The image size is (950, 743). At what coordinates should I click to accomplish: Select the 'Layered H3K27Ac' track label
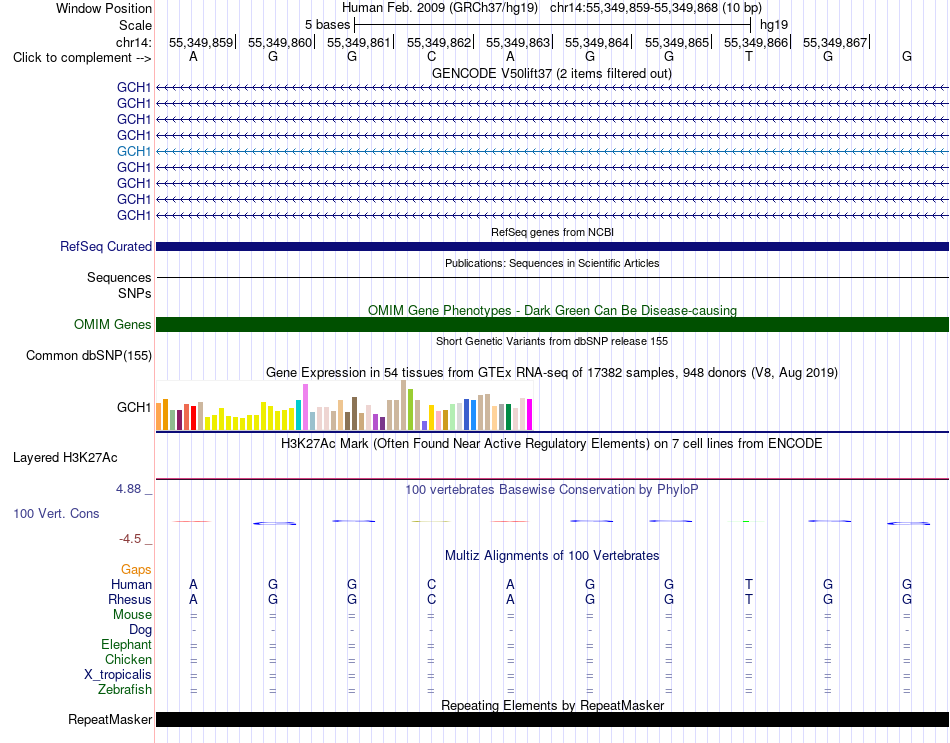[x=65, y=458]
